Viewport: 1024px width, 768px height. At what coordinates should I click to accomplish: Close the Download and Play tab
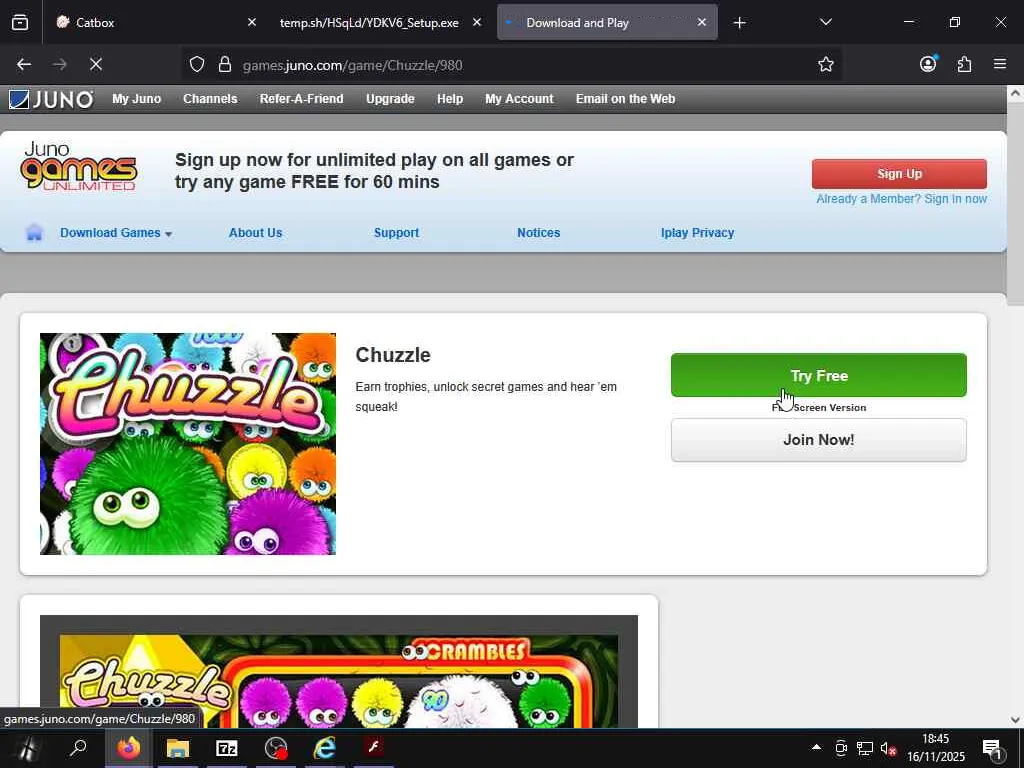tap(702, 22)
